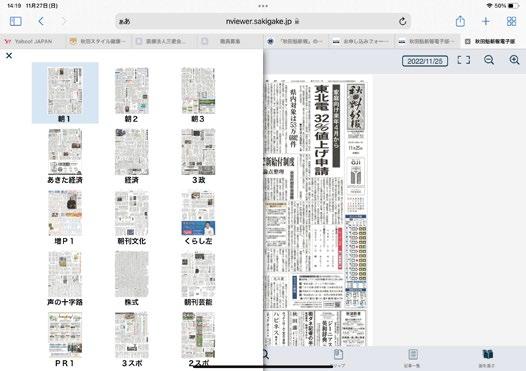This screenshot has width=526, height=371.
Task: Select the nviewer.sakigake.jp address field
Action: 263,21
